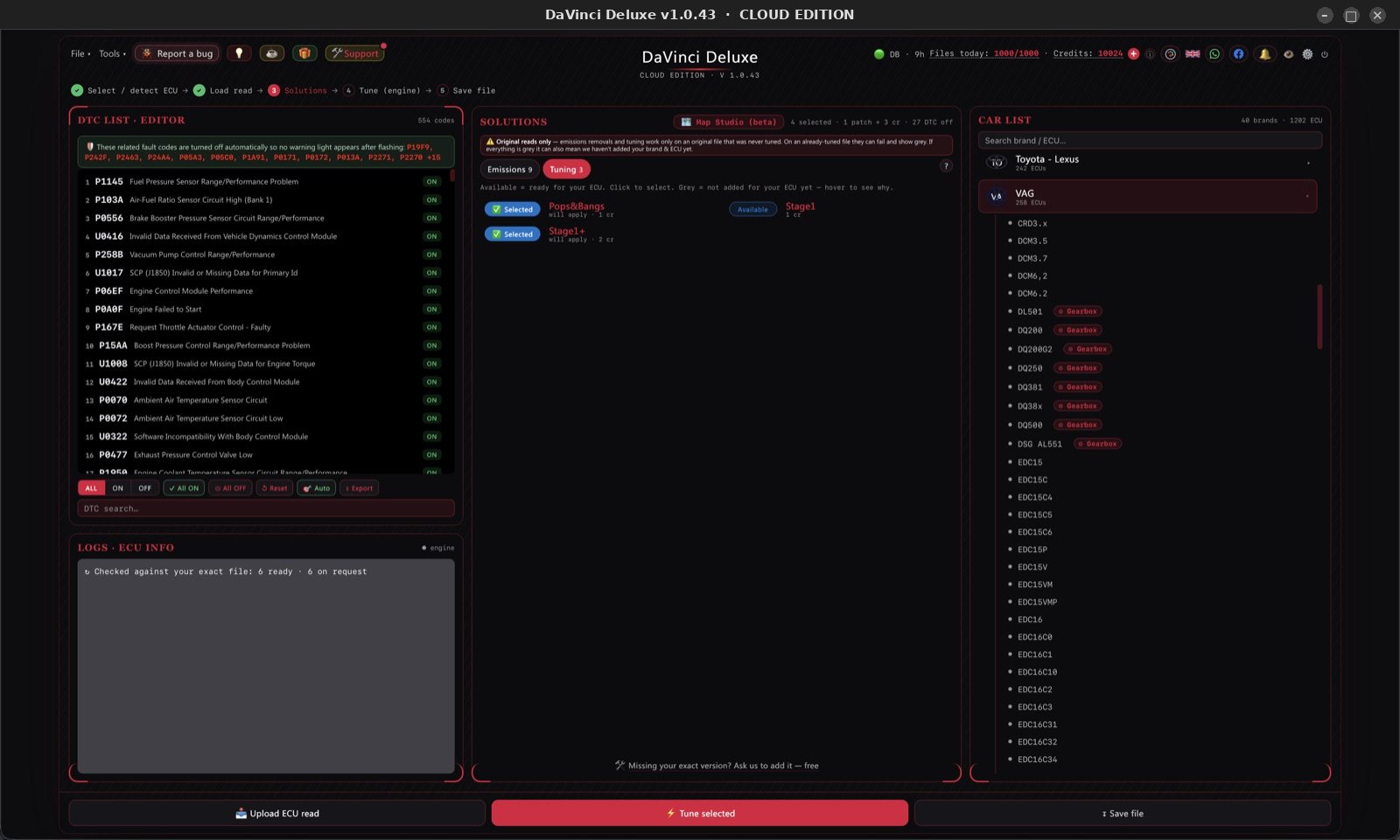Filter DTC list to OFF codes

point(145,488)
